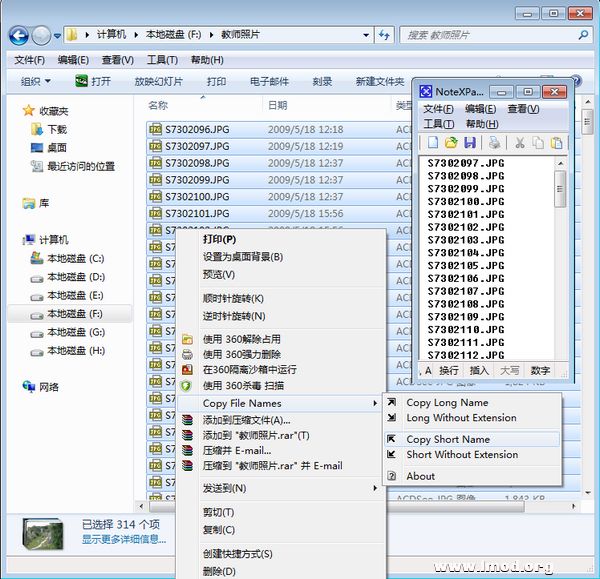This screenshot has height=579, width=600.
Task: Click the Explorer Back arrow button
Action: 19,36
